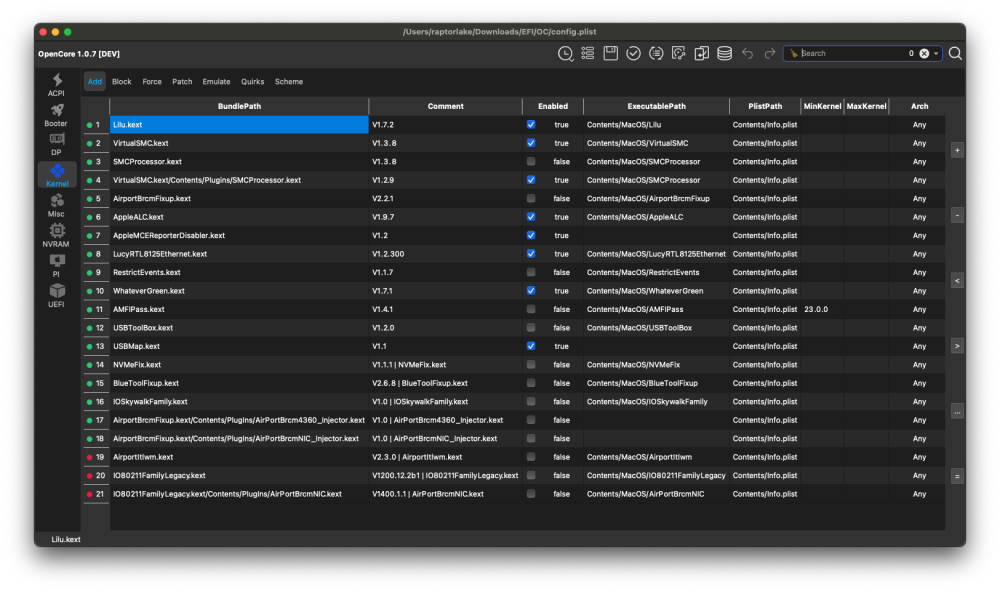The image size is (1000, 592).
Task: Switch to the Add tab
Action: pyautogui.click(x=94, y=82)
